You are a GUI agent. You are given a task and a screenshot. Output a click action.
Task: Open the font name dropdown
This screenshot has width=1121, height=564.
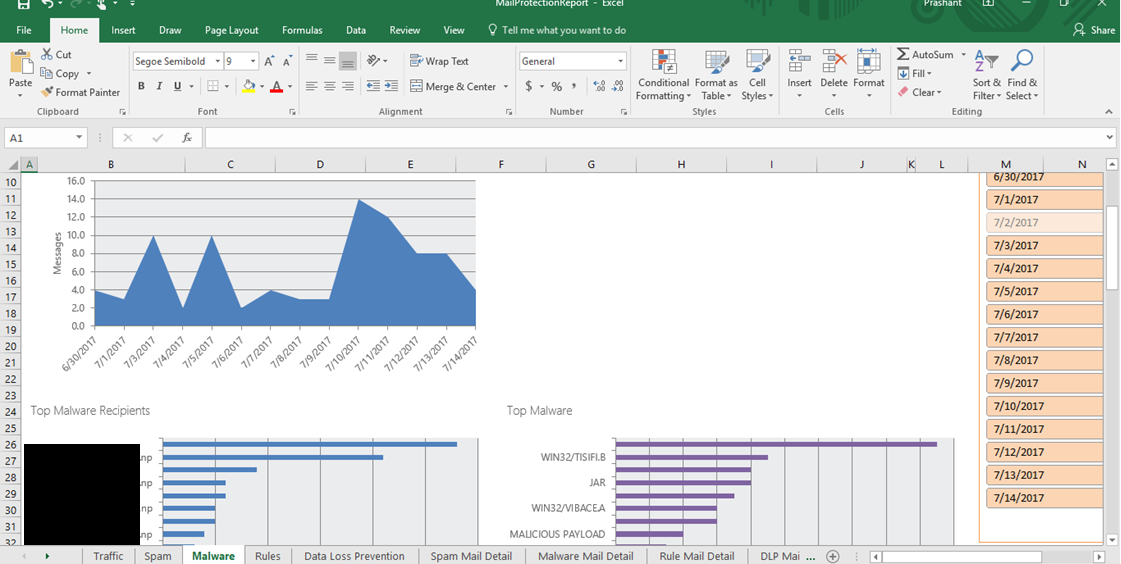pos(215,62)
